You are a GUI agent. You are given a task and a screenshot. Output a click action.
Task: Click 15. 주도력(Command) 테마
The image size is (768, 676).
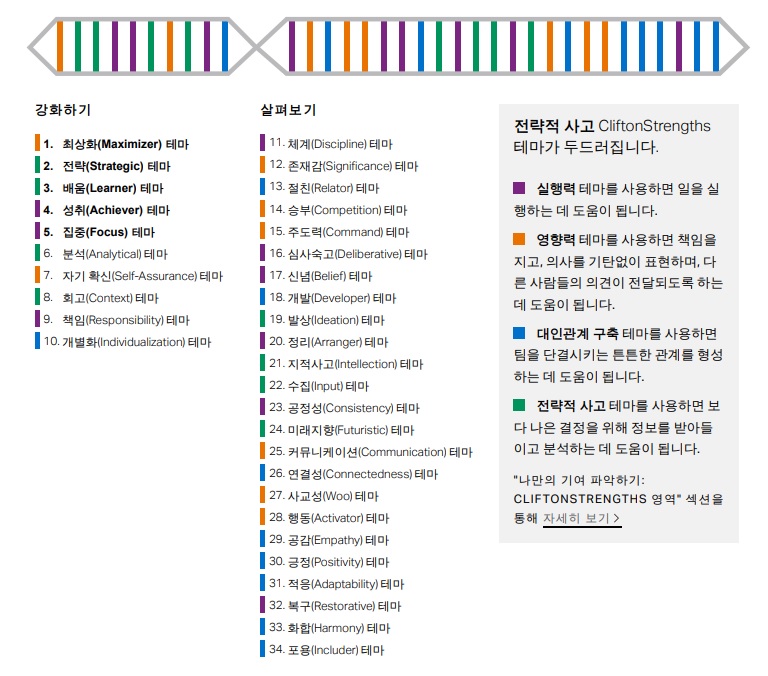click(x=335, y=232)
